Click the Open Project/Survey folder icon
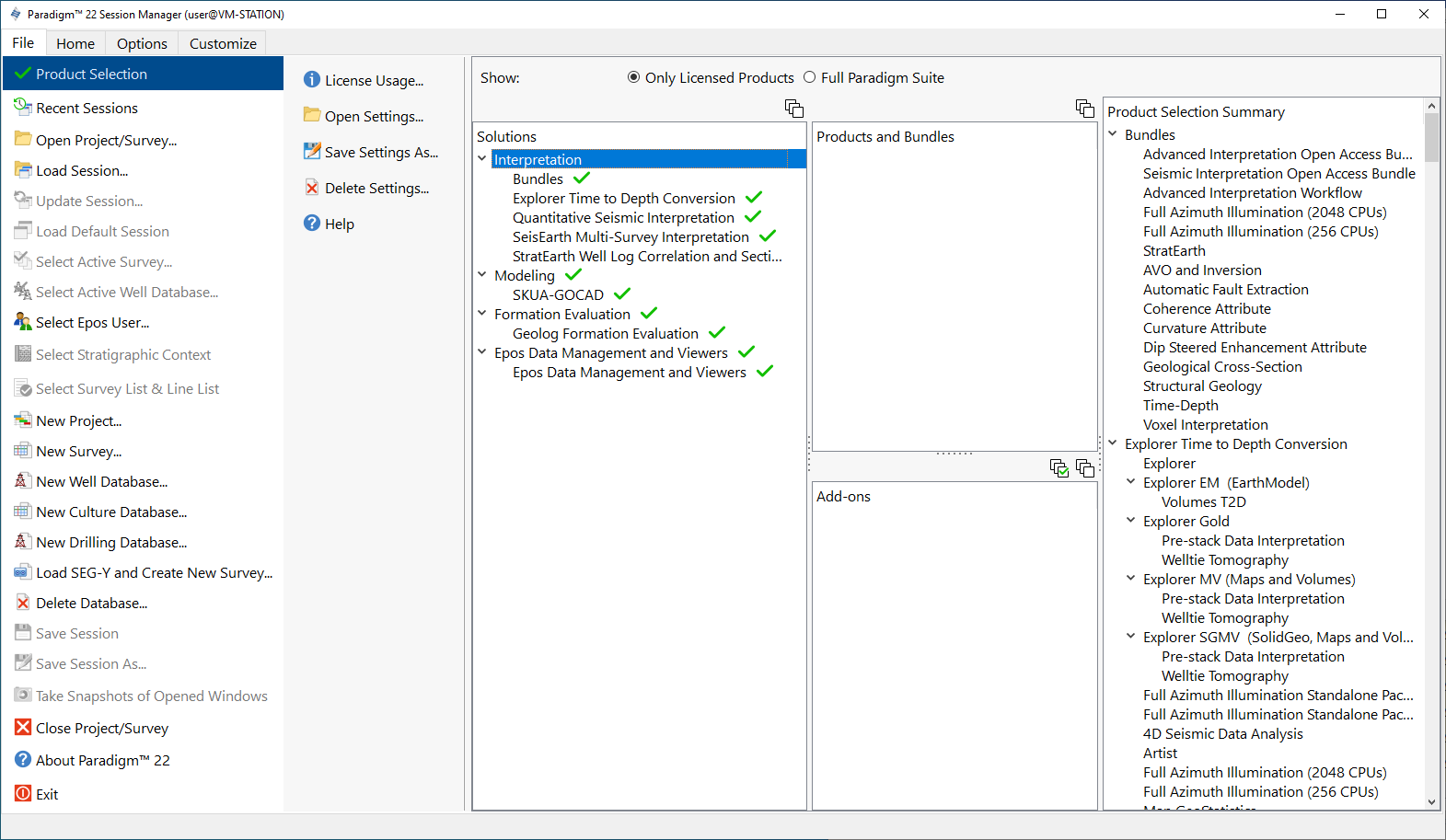1446x840 pixels. 23,139
